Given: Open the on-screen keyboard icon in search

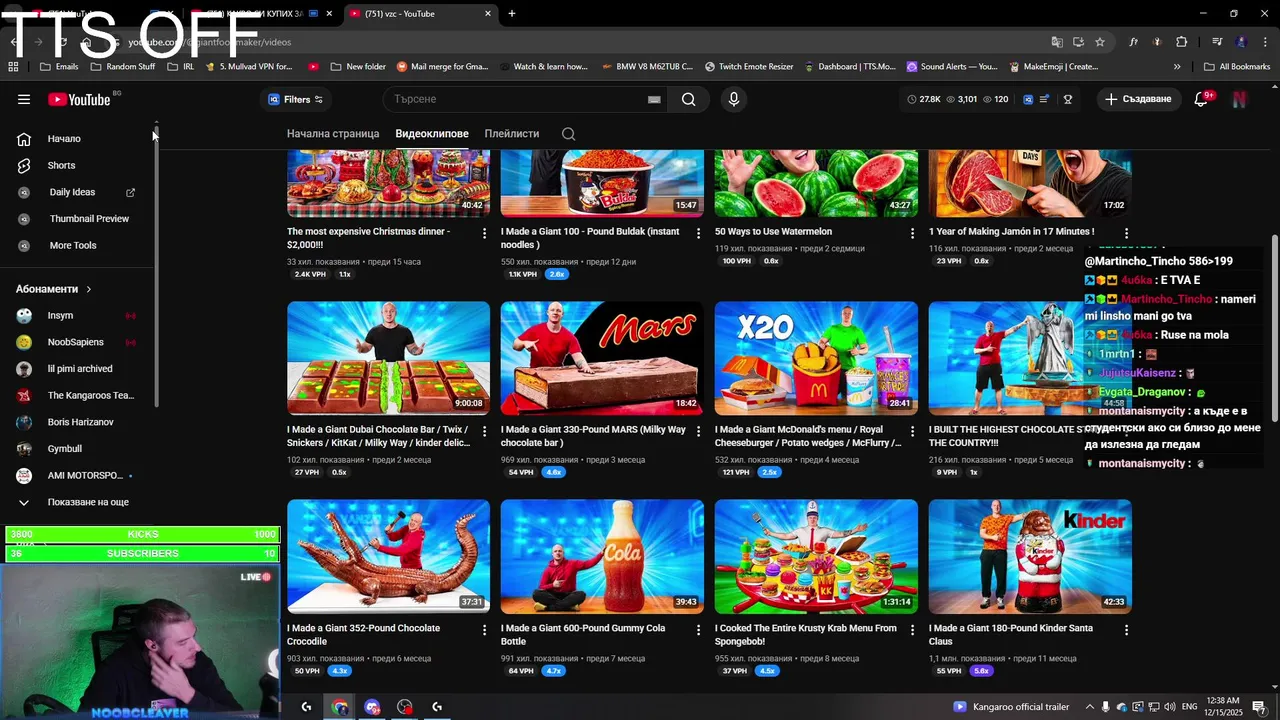Looking at the screenshot, I should [654, 99].
